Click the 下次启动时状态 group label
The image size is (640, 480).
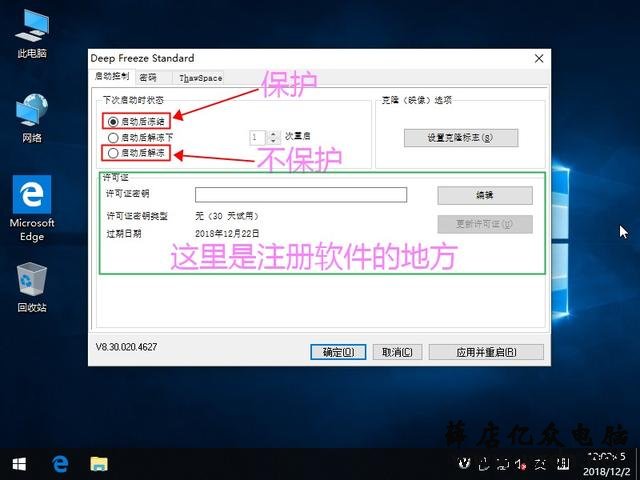(x=133, y=100)
